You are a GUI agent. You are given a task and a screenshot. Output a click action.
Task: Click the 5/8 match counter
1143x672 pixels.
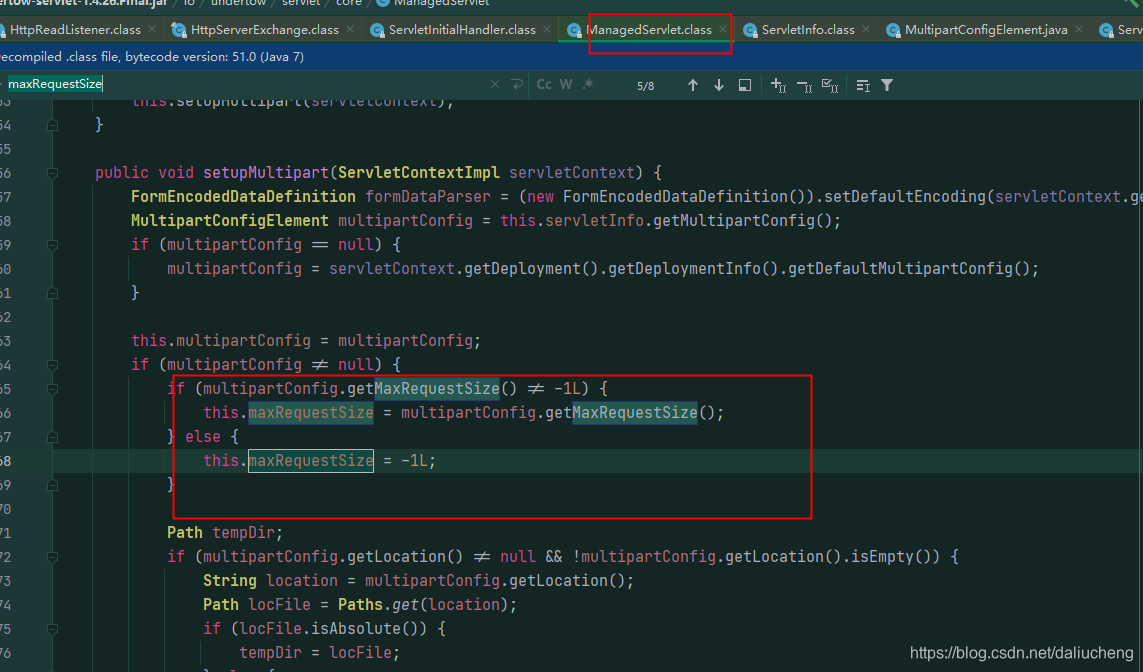[x=646, y=86]
